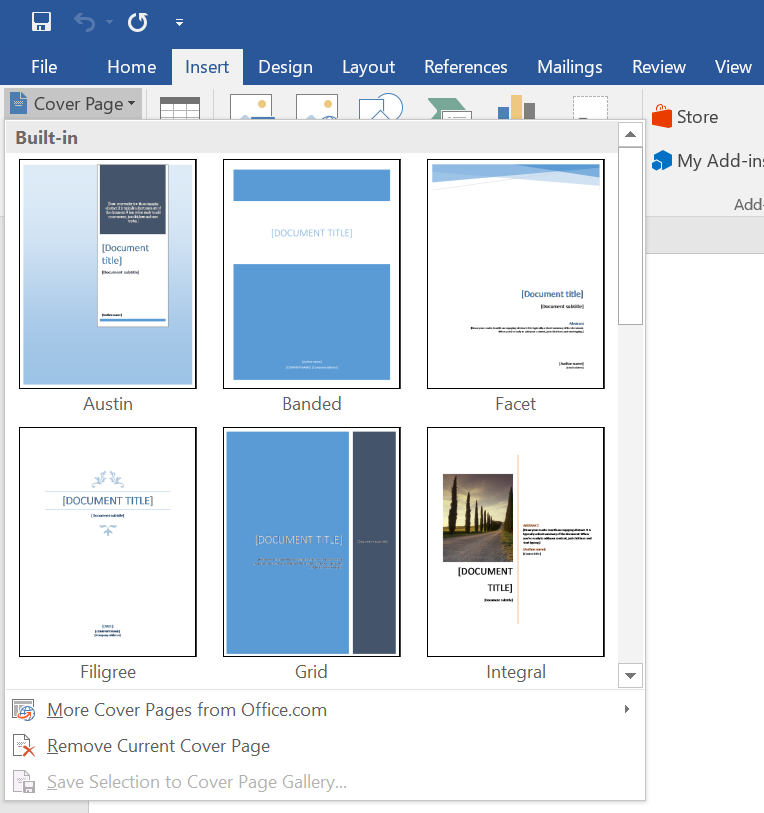
Task: Open My Add-ins icon
Action: pos(662,160)
